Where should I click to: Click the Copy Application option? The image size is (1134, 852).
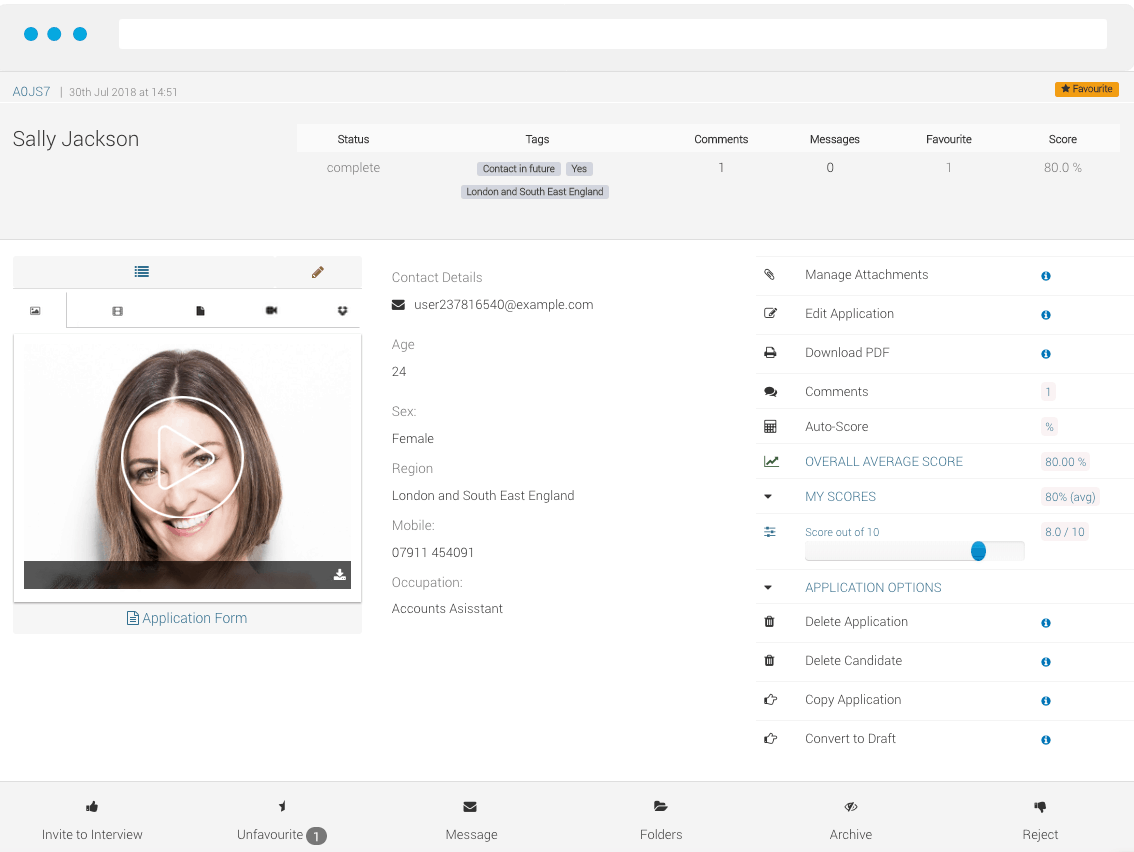coord(853,700)
